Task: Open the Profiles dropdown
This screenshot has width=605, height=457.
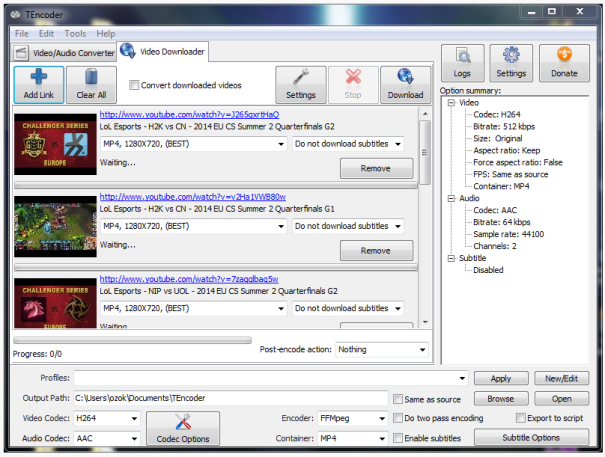Action: click(x=271, y=378)
